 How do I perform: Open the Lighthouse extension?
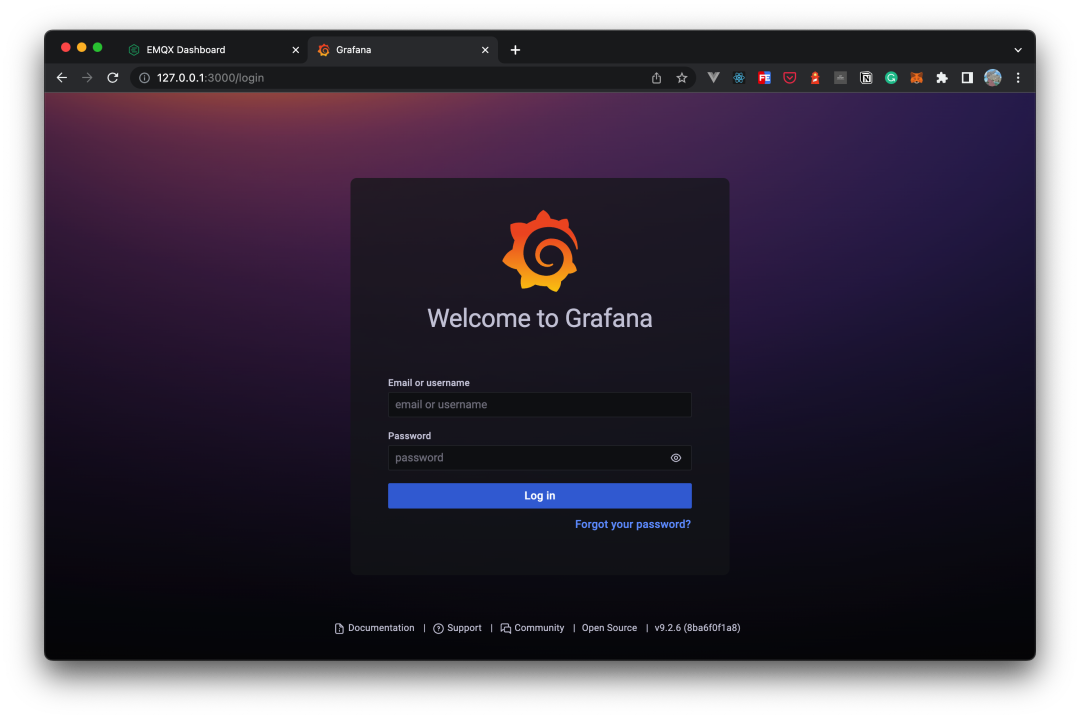pyautogui.click(x=815, y=78)
